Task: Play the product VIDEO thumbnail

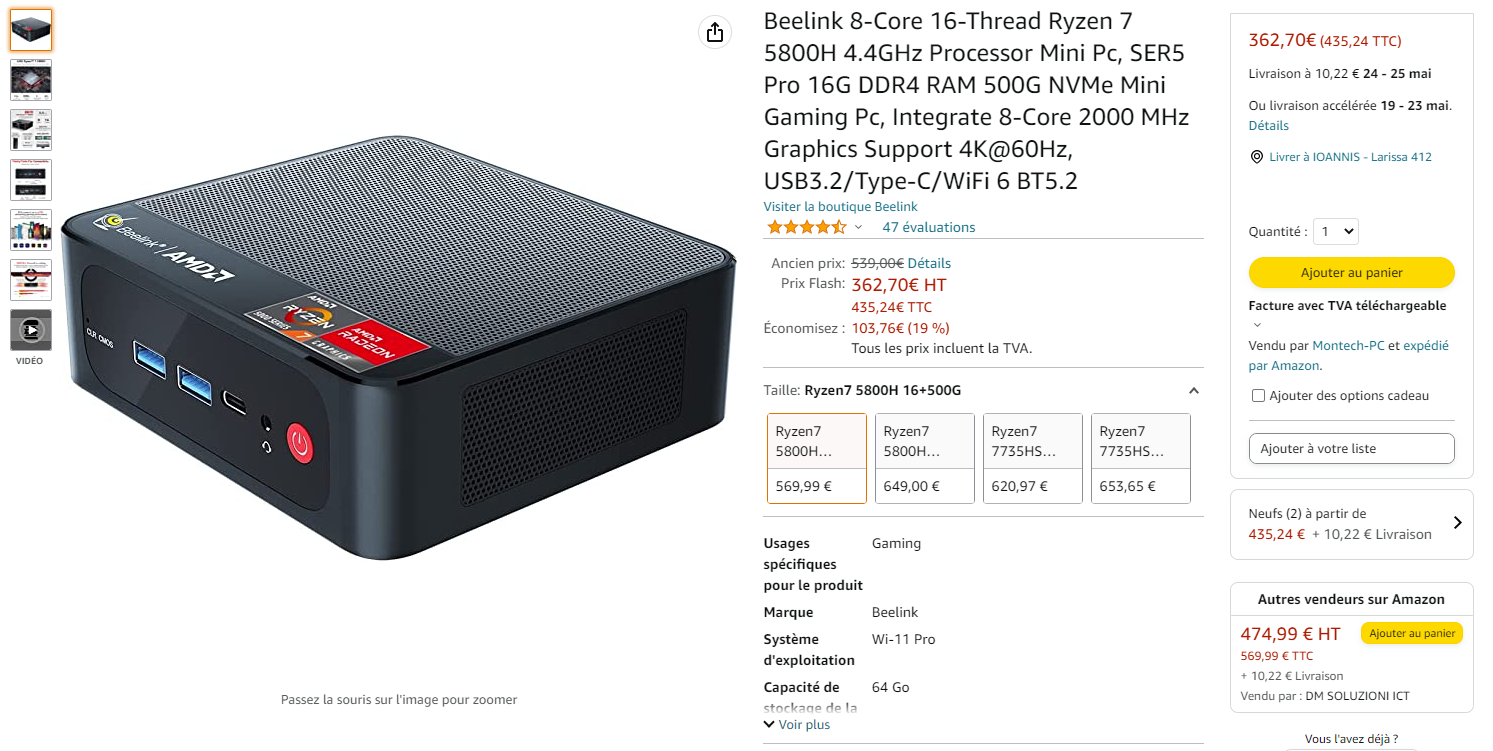Action: coord(31,330)
